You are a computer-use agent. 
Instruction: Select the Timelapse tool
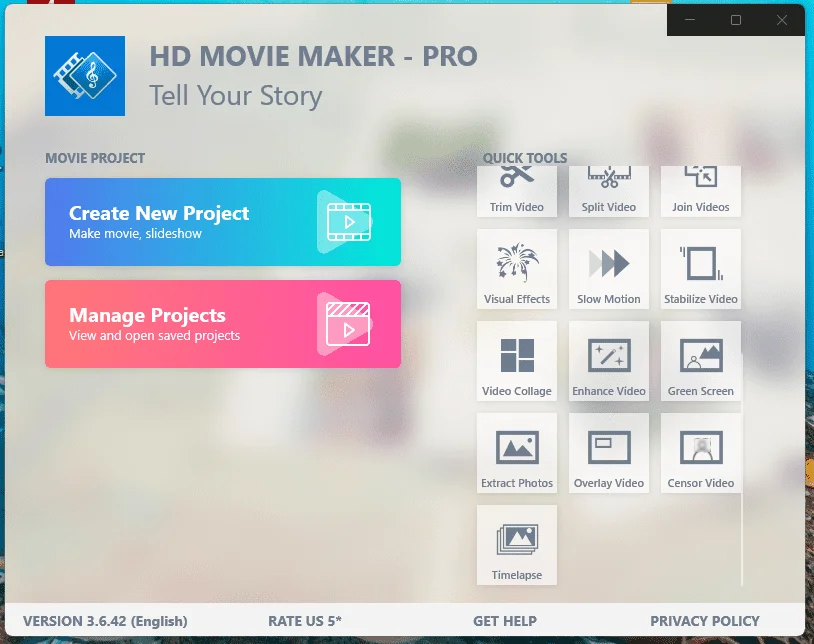click(517, 544)
